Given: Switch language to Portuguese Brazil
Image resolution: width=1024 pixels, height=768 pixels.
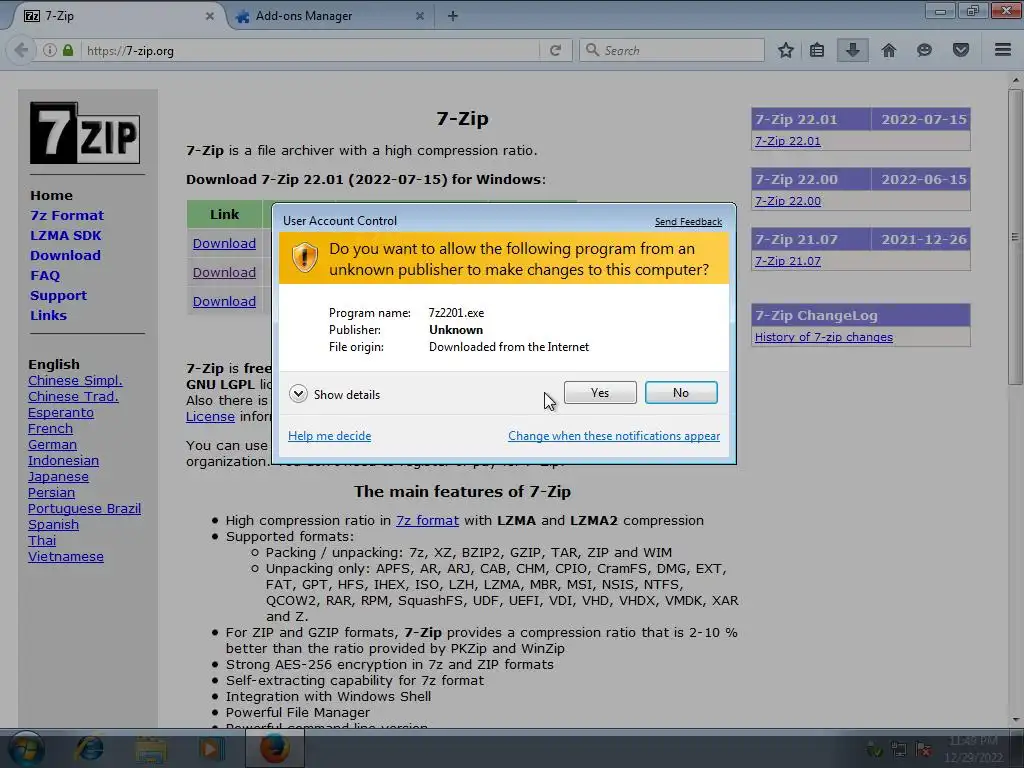Looking at the screenshot, I should point(84,509).
